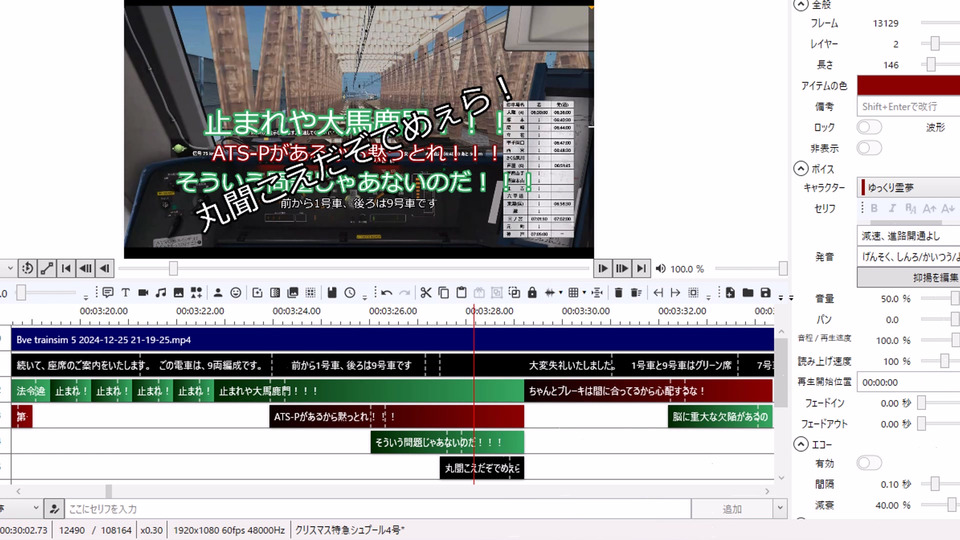Enable the エコー 有効 switch
Image resolution: width=960 pixels, height=540 pixels.
[869, 463]
